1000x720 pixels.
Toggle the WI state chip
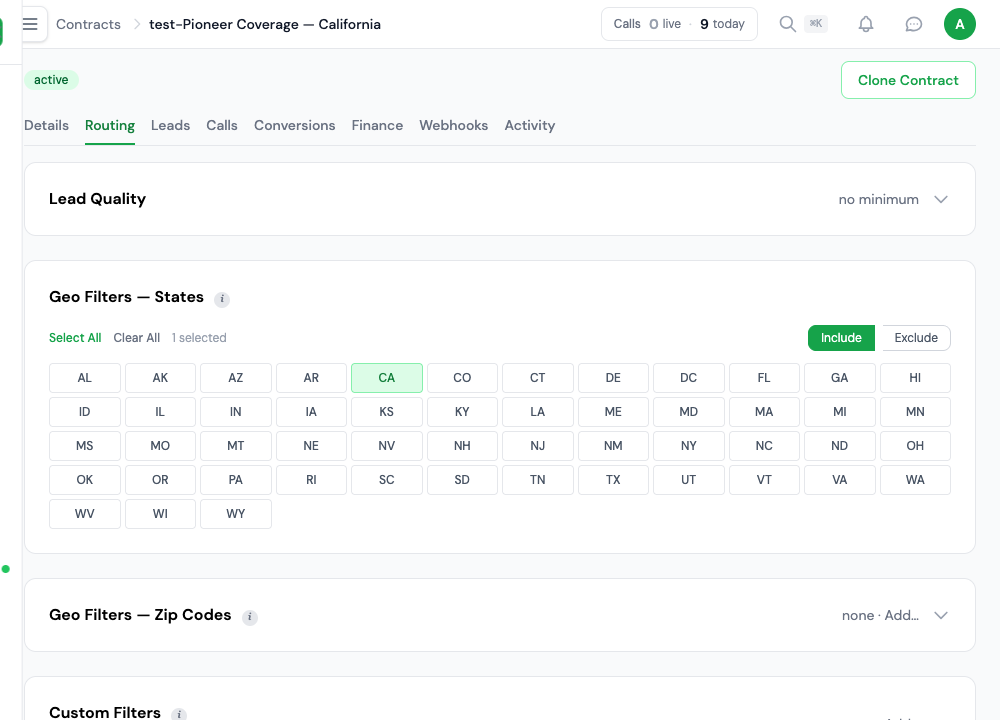(x=160, y=514)
